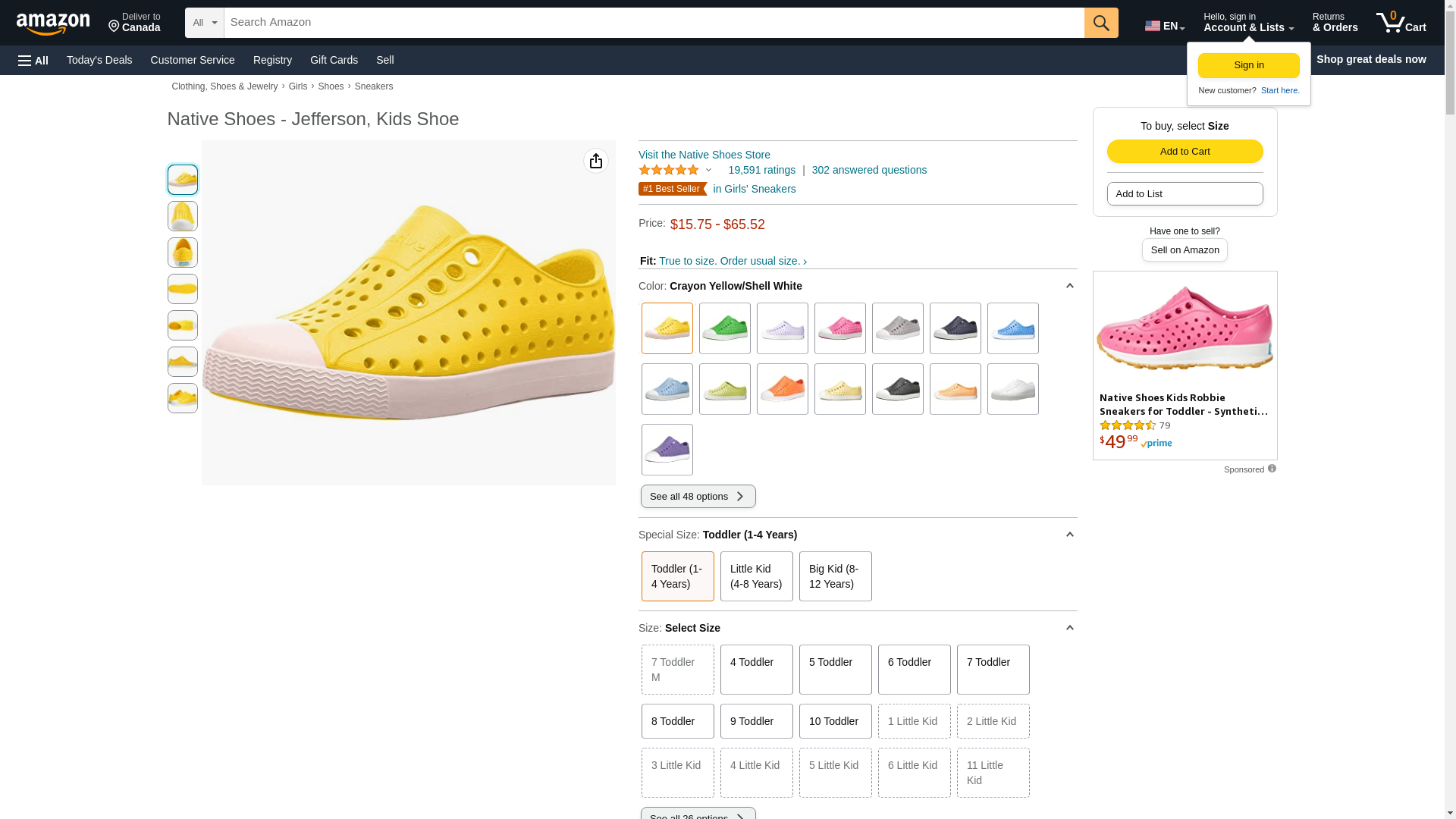Select Big Kid (8-12 Years) size group
Screen dimensions: 1456x819
835,576
